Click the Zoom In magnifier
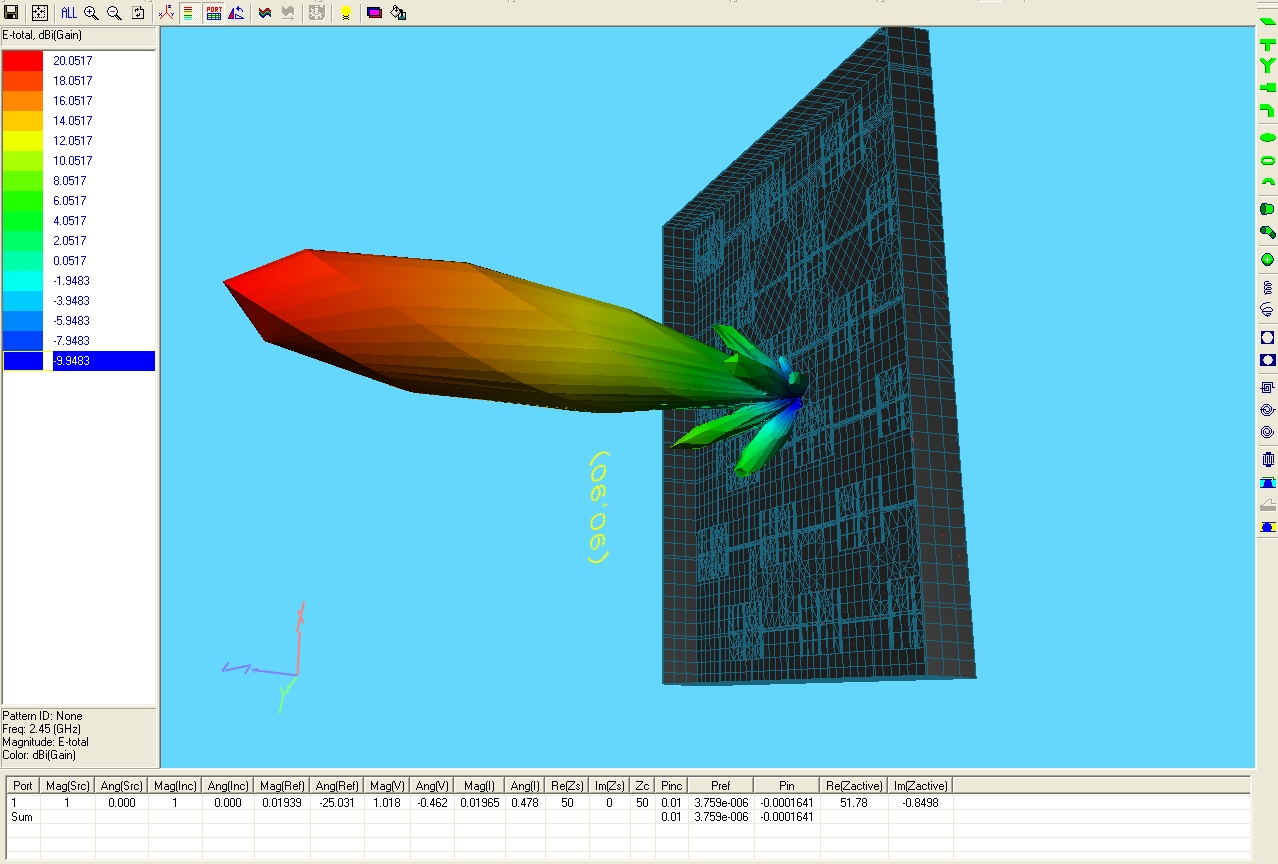 pyautogui.click(x=91, y=13)
